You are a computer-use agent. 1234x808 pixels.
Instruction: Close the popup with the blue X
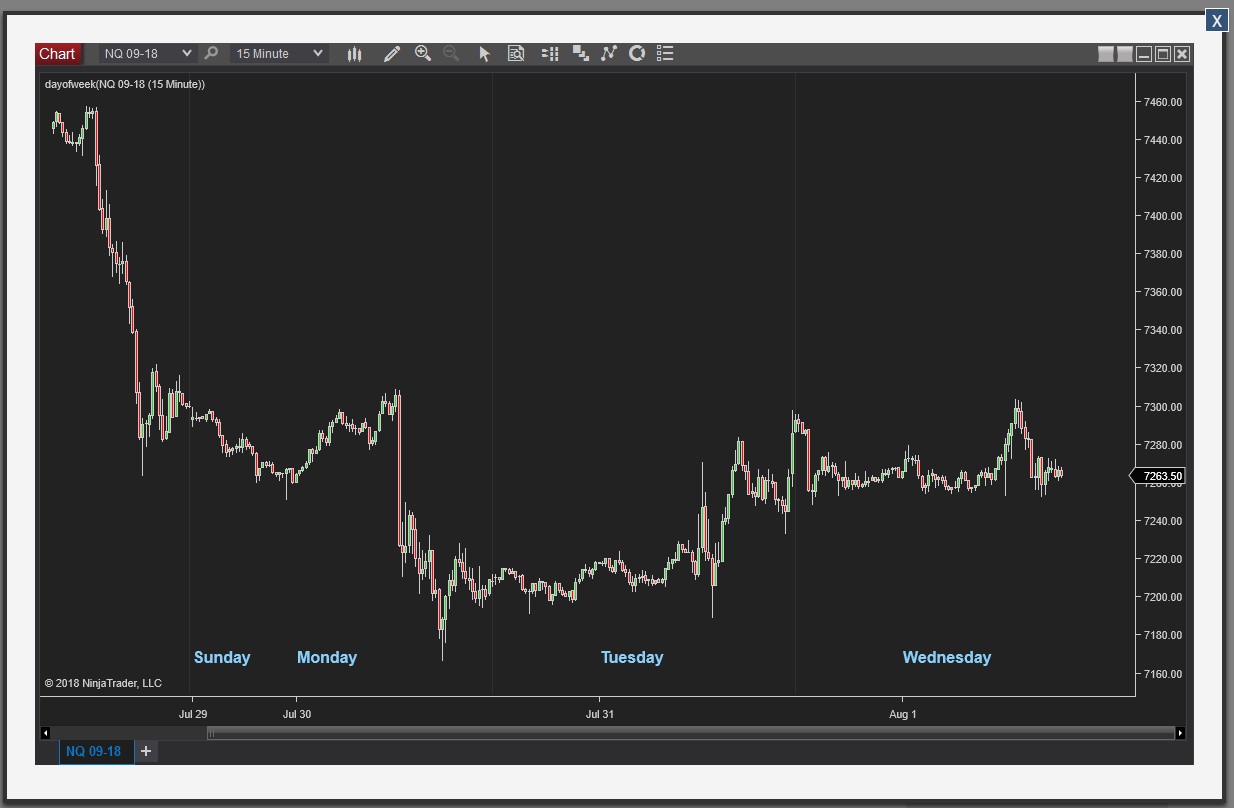coord(1216,20)
